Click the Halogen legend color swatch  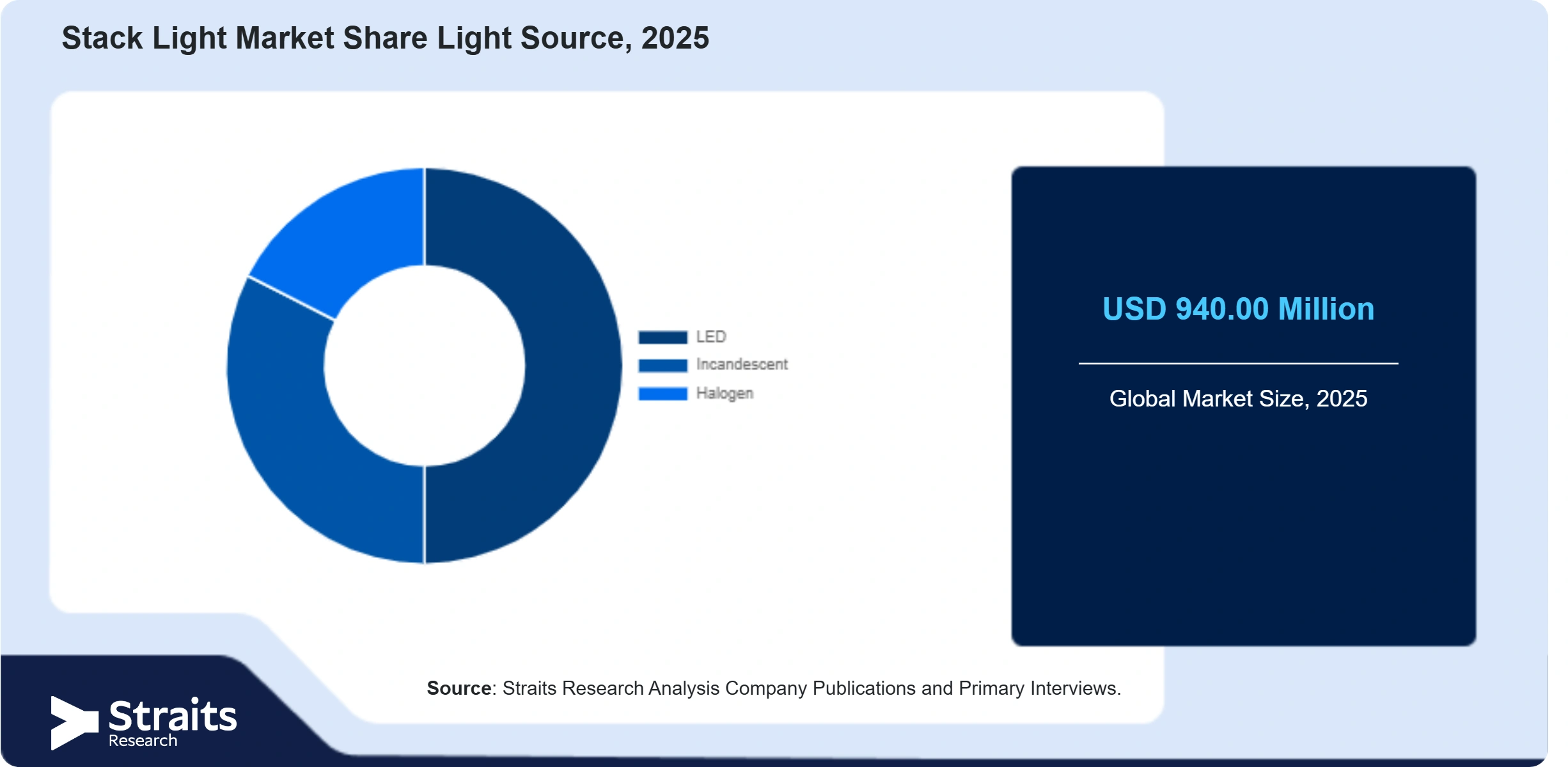pos(662,394)
